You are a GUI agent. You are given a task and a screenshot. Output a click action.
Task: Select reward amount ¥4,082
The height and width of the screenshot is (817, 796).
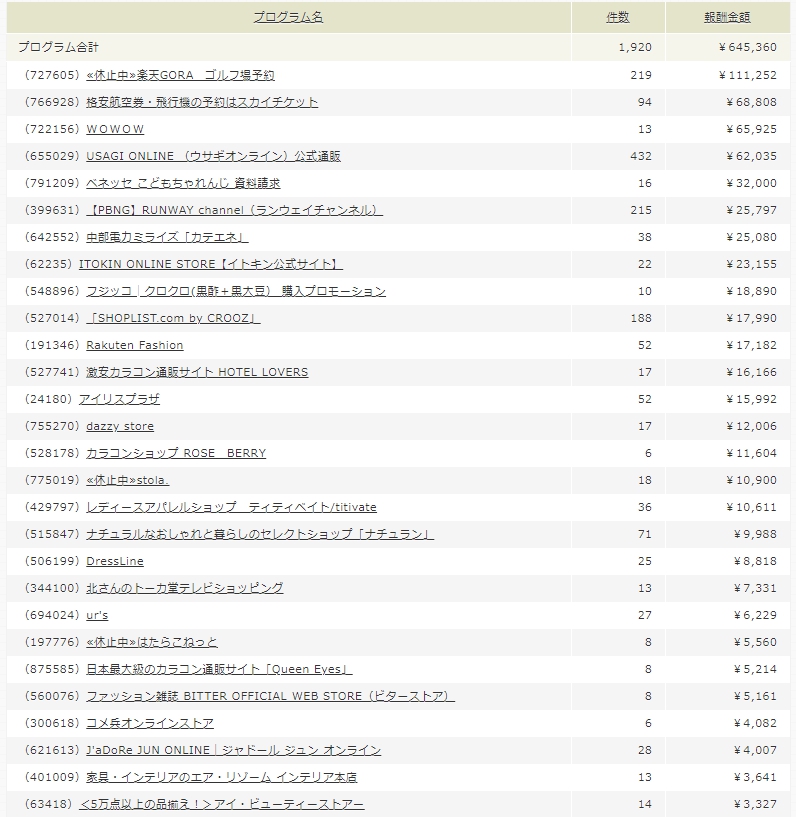click(x=755, y=724)
